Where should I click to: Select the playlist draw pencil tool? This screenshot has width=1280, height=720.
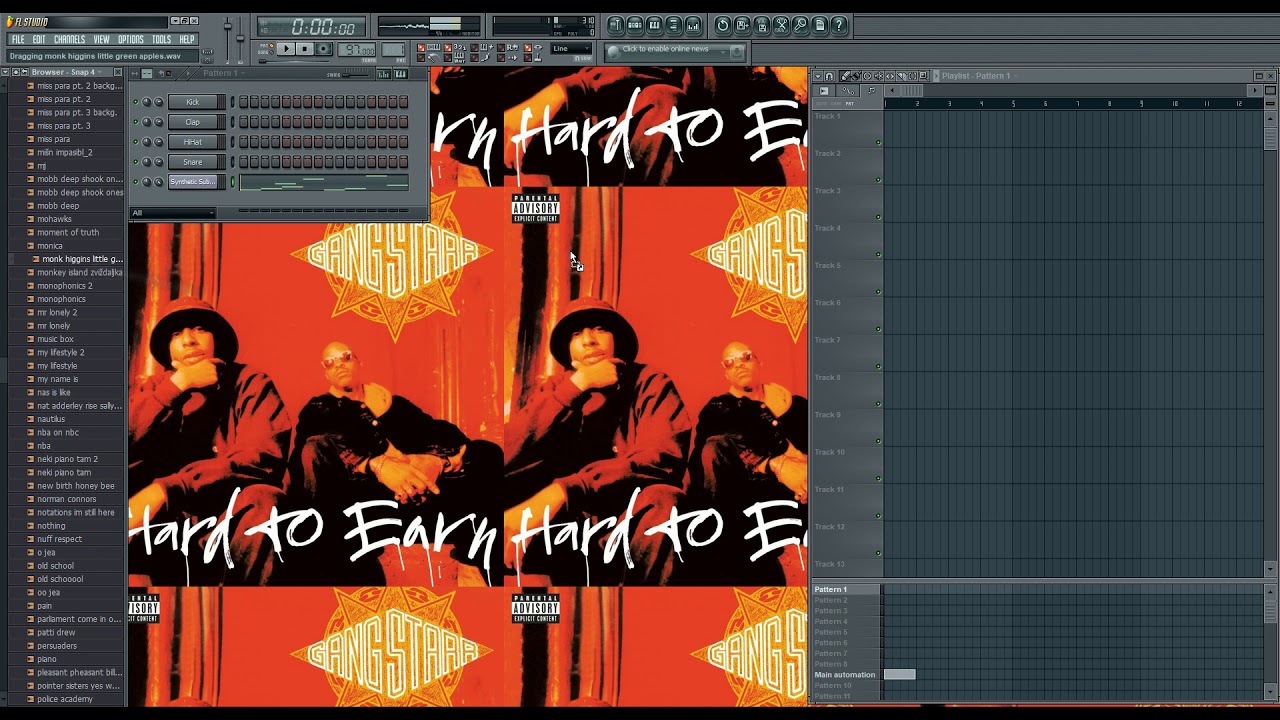click(x=845, y=76)
